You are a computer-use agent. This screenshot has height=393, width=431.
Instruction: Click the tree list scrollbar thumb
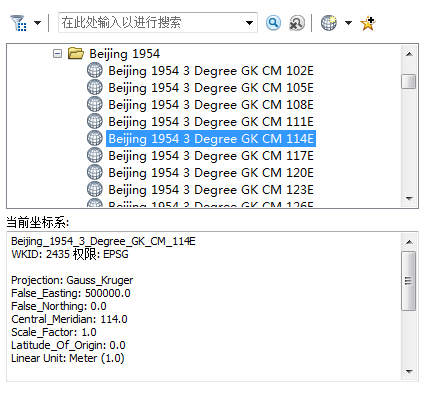pyautogui.click(x=409, y=81)
